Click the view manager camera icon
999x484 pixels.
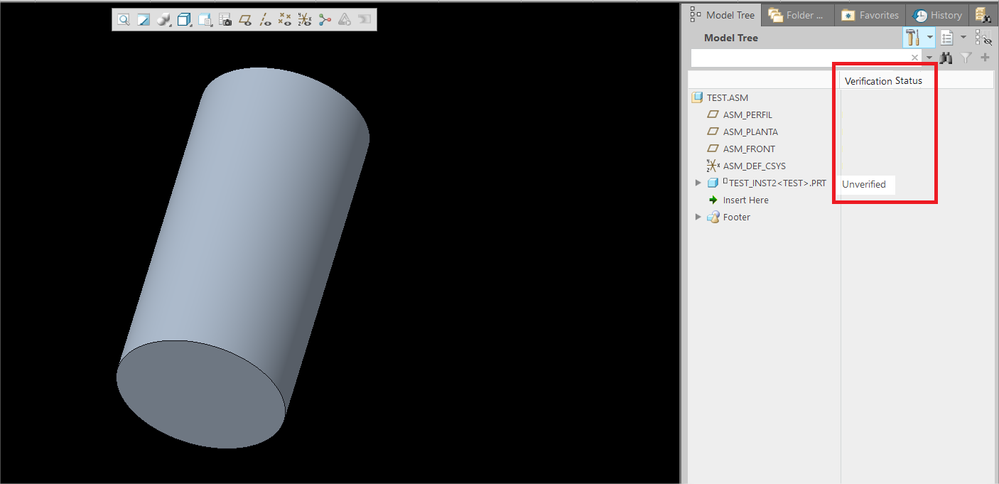225,19
